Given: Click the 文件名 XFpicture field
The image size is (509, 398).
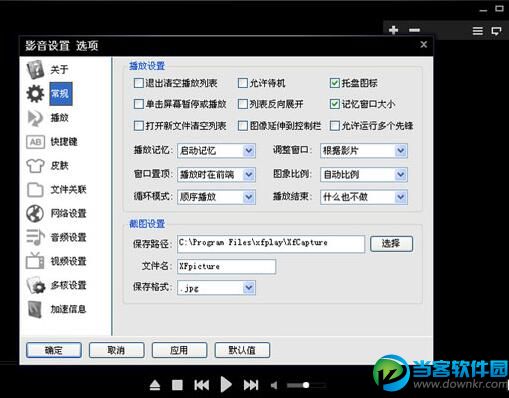Looking at the screenshot, I should click(x=226, y=266).
